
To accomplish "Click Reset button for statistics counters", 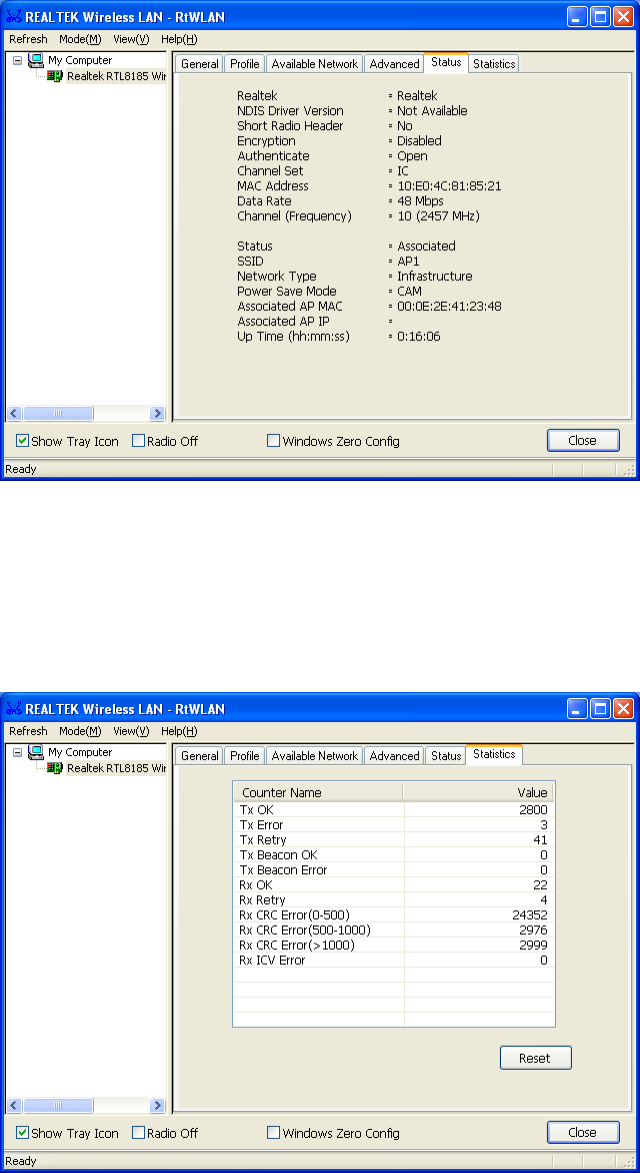I will (x=535, y=1058).
